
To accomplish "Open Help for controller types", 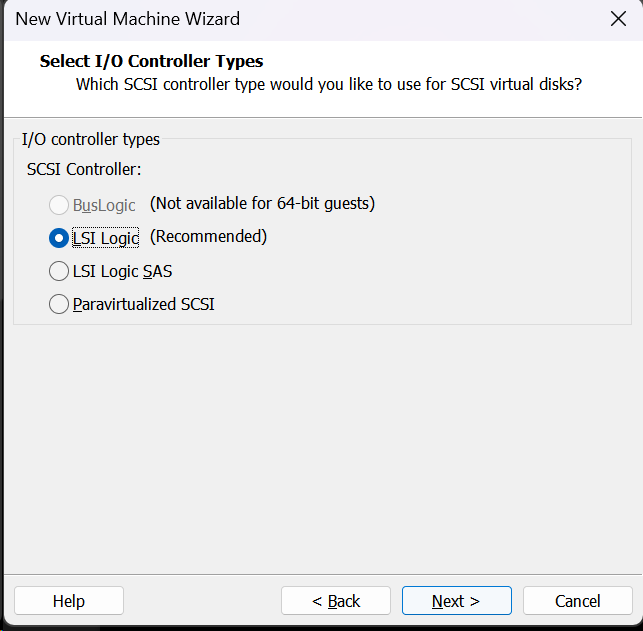I will (69, 601).
